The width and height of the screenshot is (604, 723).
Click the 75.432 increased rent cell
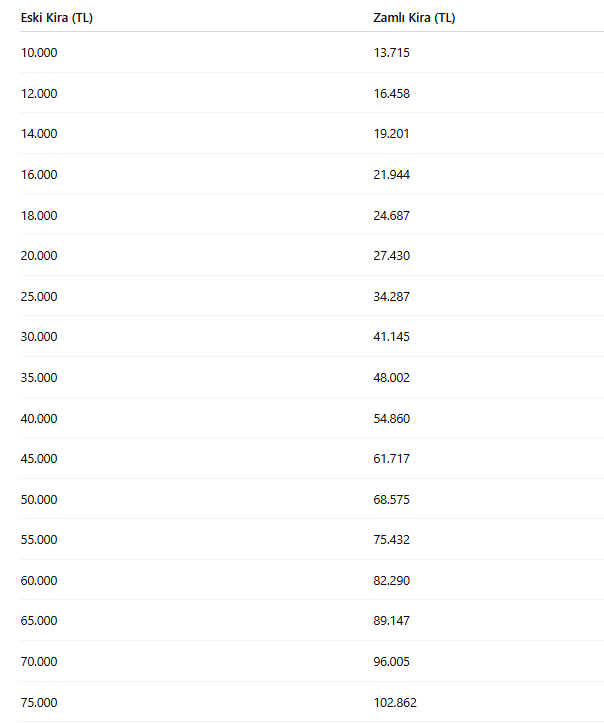click(391, 540)
